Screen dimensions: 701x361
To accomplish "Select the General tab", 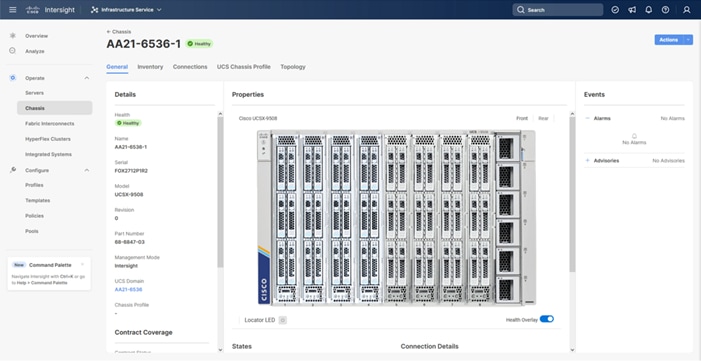I will coord(117,67).
